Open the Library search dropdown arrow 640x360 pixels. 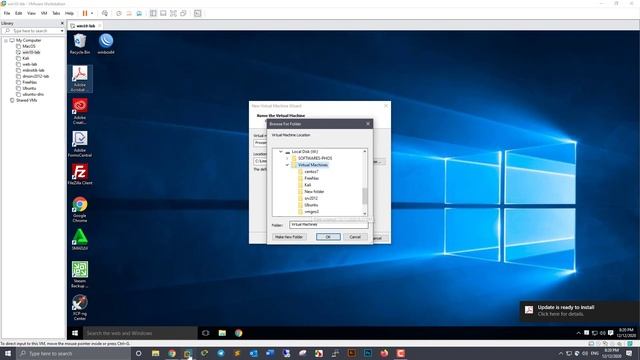click(x=62, y=31)
